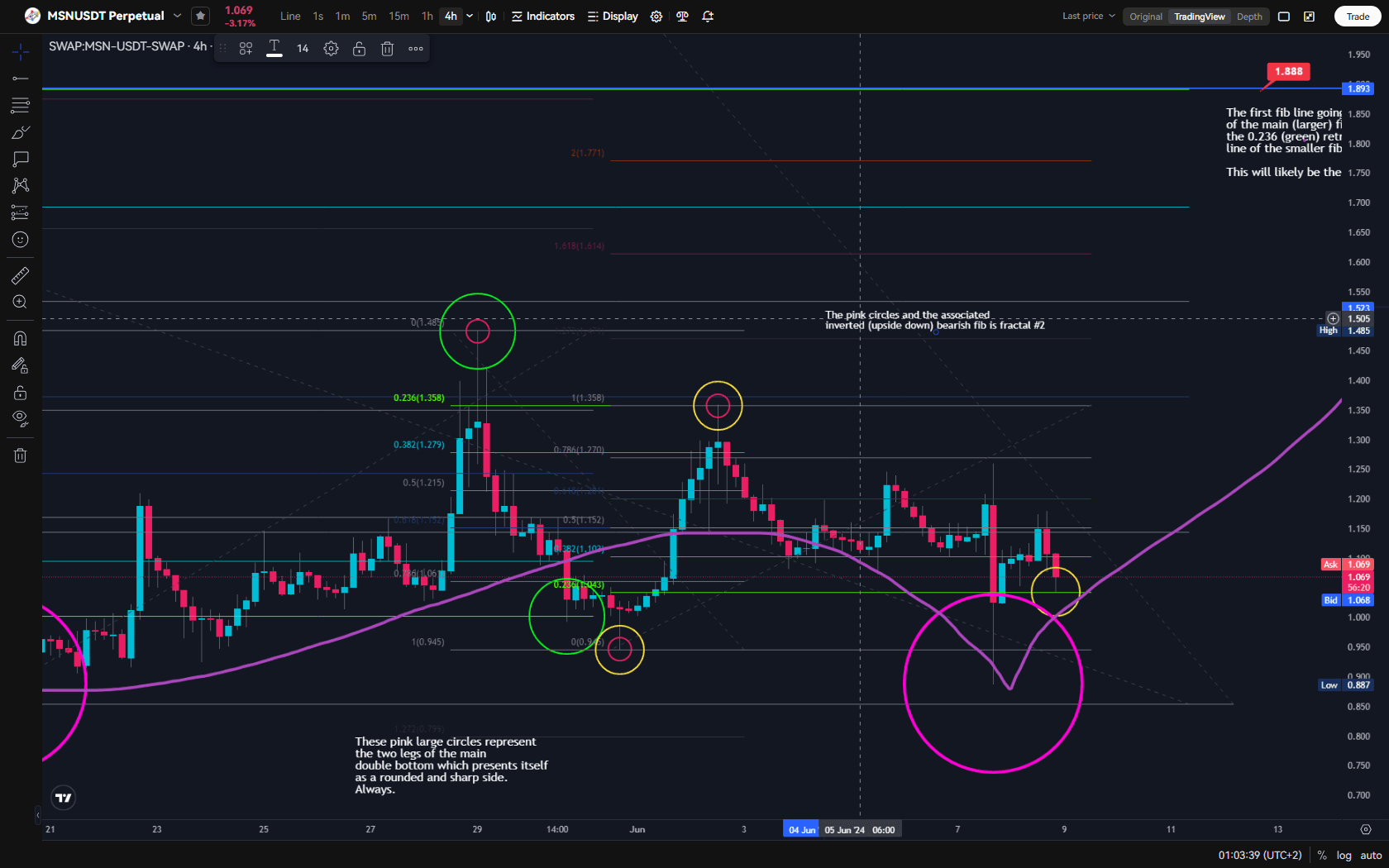Select the double bottom text annotation
The height and width of the screenshot is (868, 1389).
pos(451,765)
